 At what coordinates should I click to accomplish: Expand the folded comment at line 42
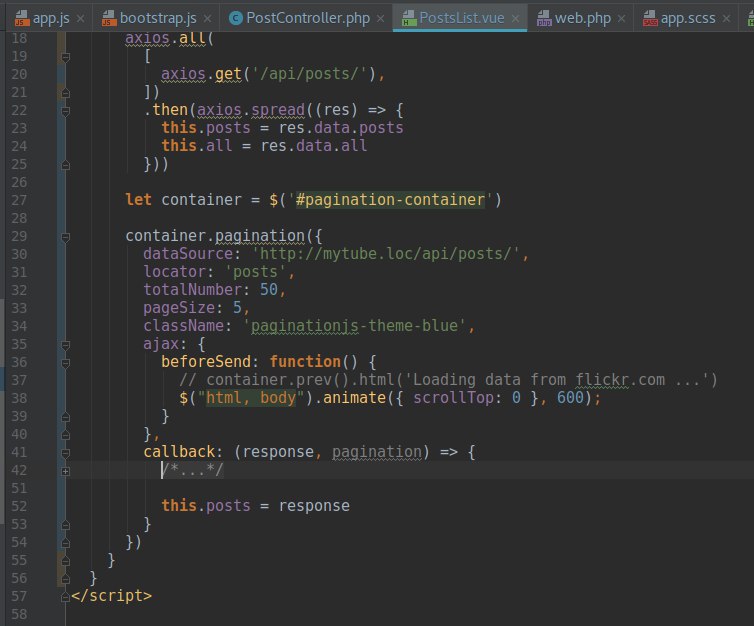66,471
